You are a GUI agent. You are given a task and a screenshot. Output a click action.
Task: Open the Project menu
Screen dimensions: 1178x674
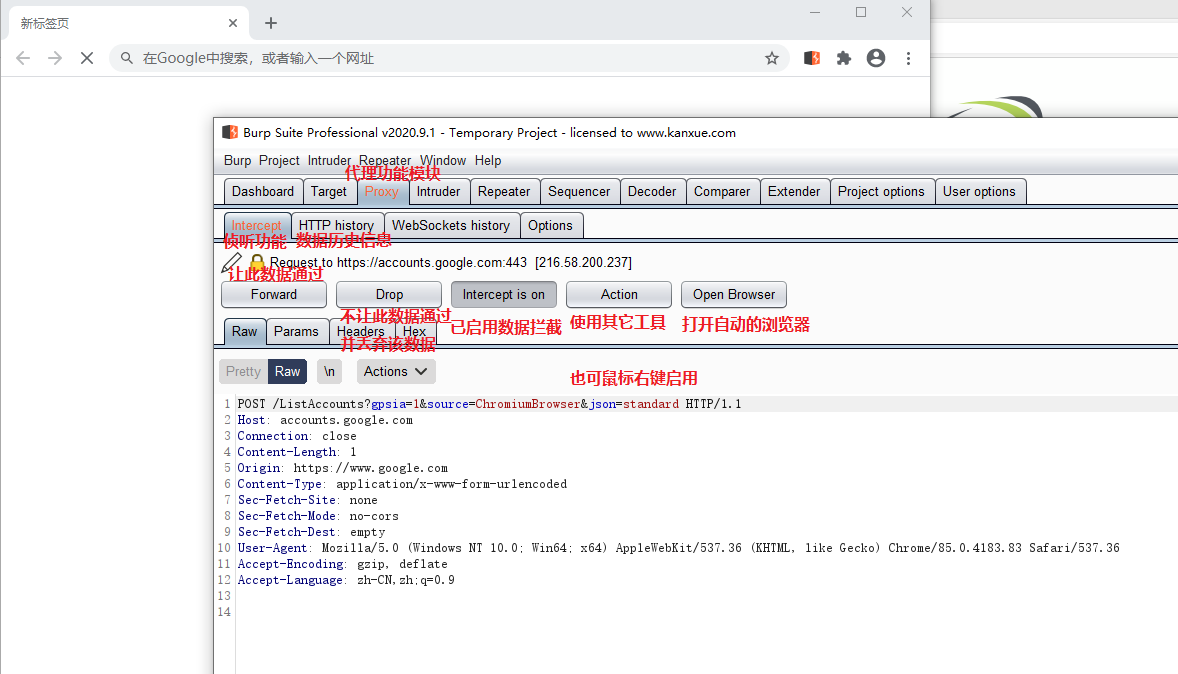279,160
